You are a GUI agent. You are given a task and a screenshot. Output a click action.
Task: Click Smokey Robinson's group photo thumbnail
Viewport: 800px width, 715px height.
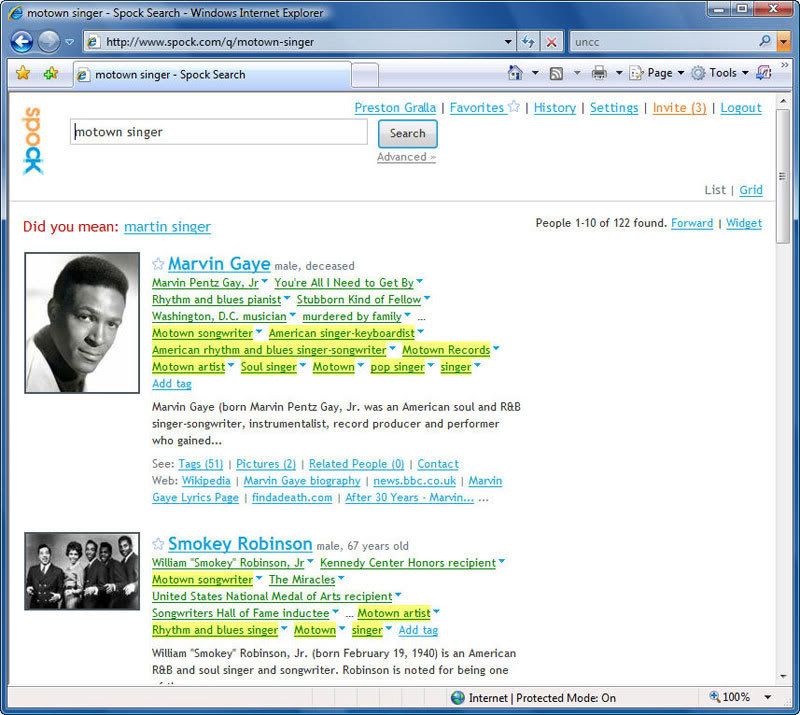[82, 571]
